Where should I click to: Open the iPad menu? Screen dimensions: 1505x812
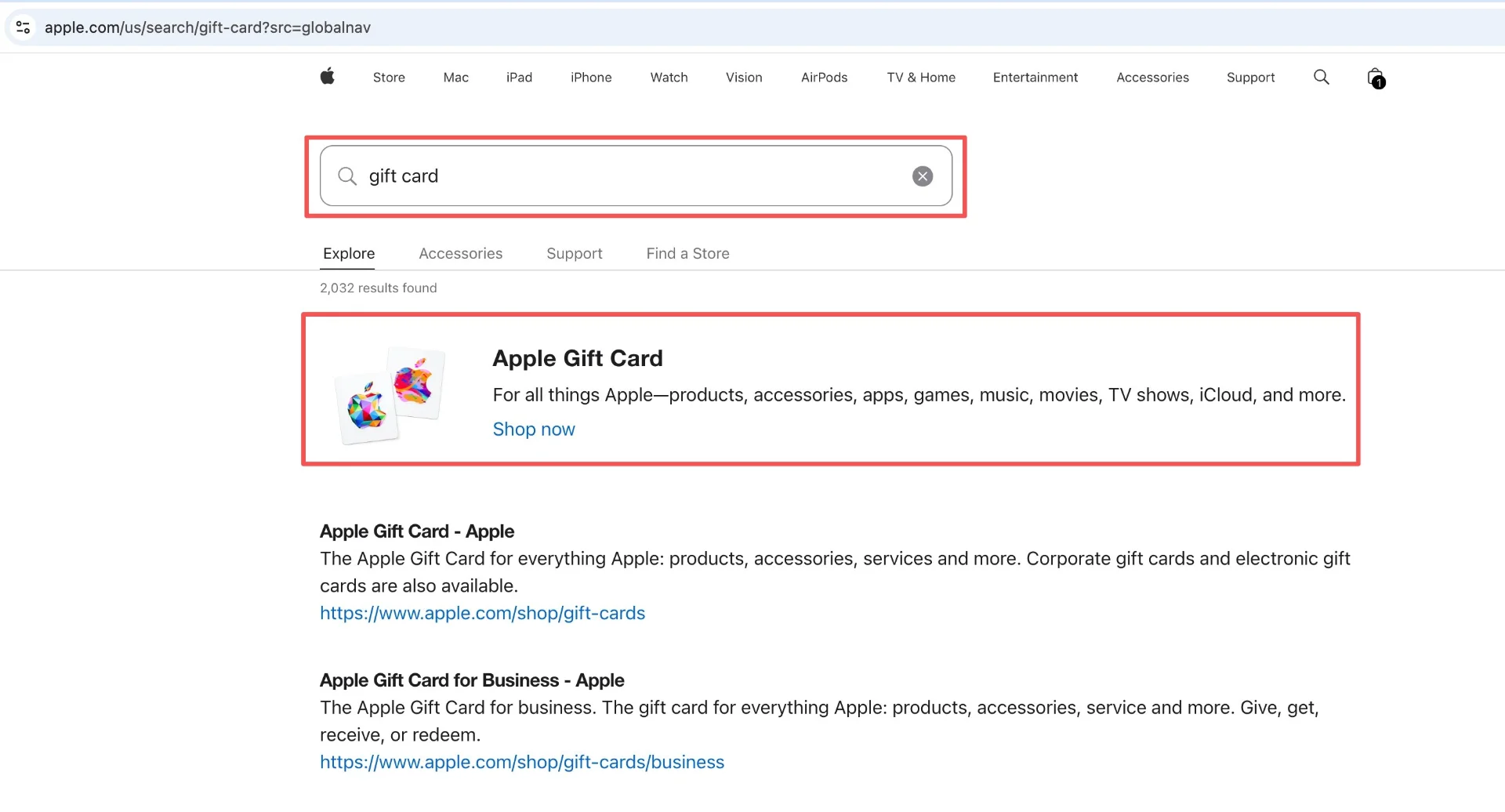click(519, 78)
